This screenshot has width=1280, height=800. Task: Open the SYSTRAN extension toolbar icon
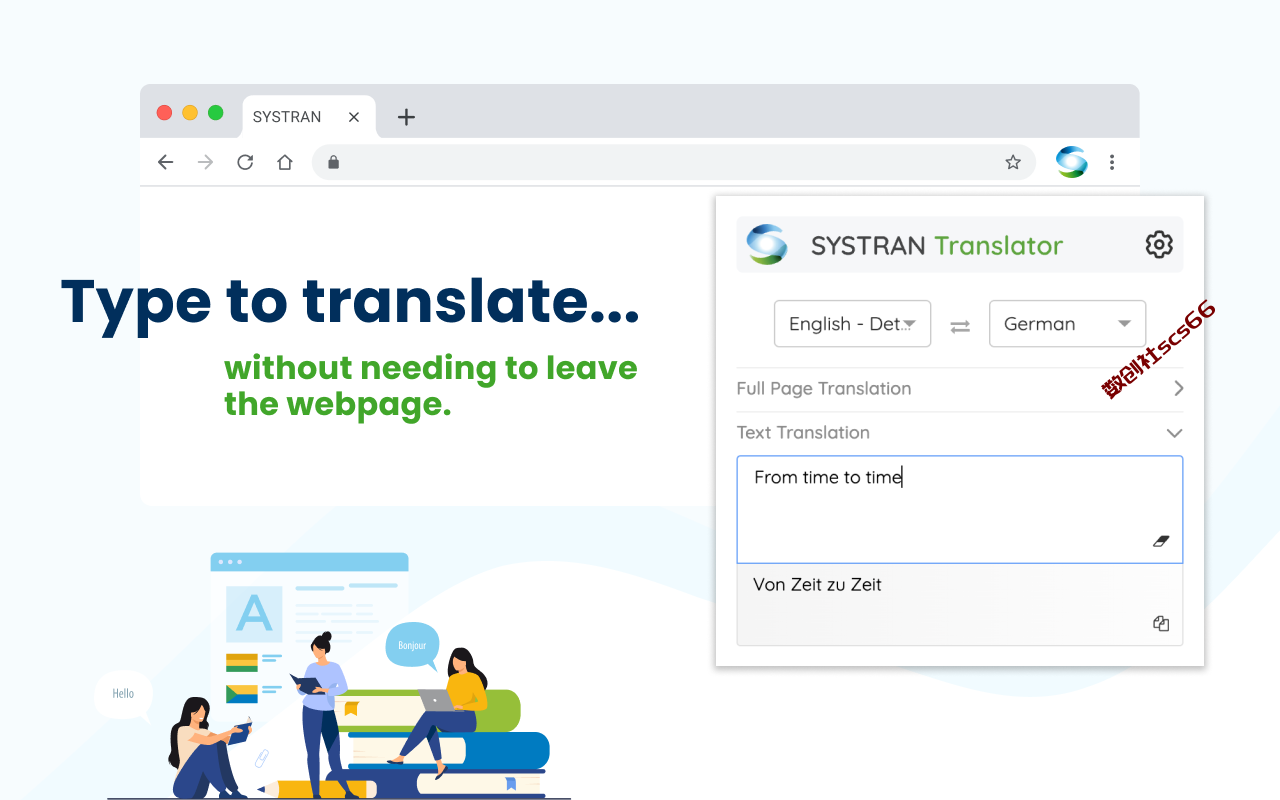(x=1071, y=162)
